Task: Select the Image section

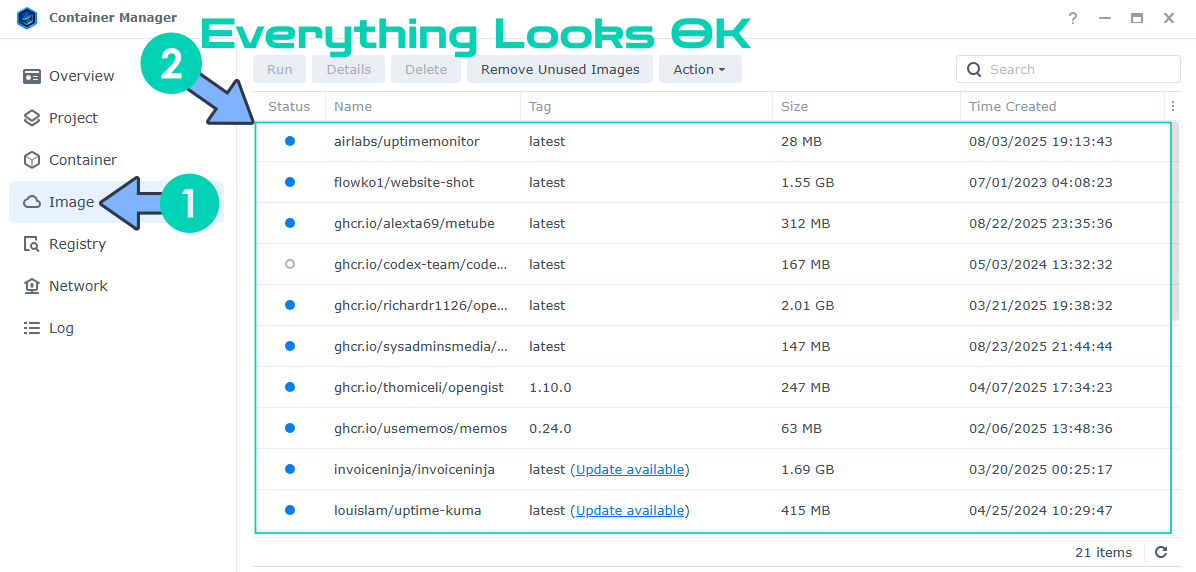Action: (116, 202)
